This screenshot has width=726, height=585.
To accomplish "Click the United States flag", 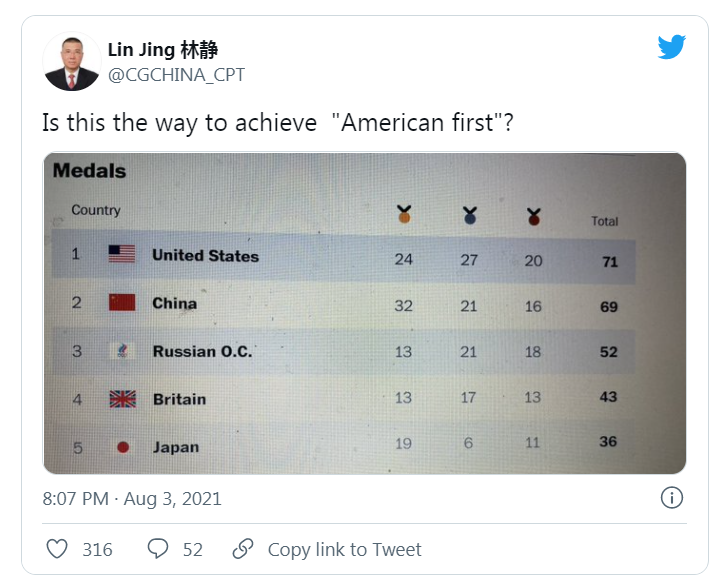I will coord(121,255).
